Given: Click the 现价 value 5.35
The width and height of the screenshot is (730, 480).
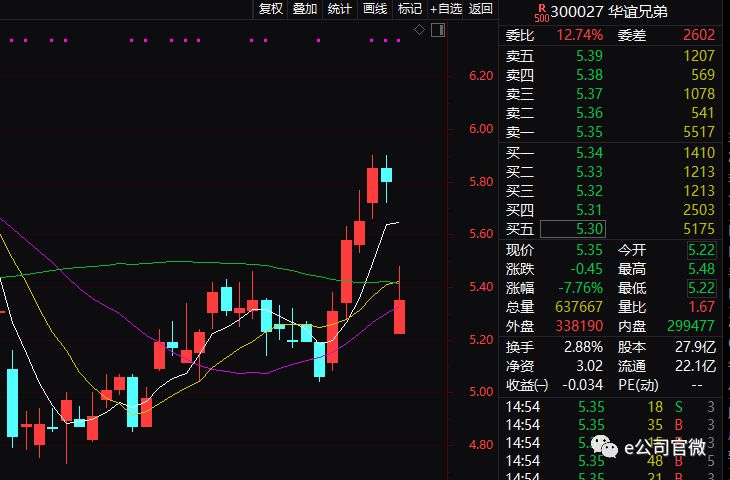Looking at the screenshot, I should click(589, 250).
